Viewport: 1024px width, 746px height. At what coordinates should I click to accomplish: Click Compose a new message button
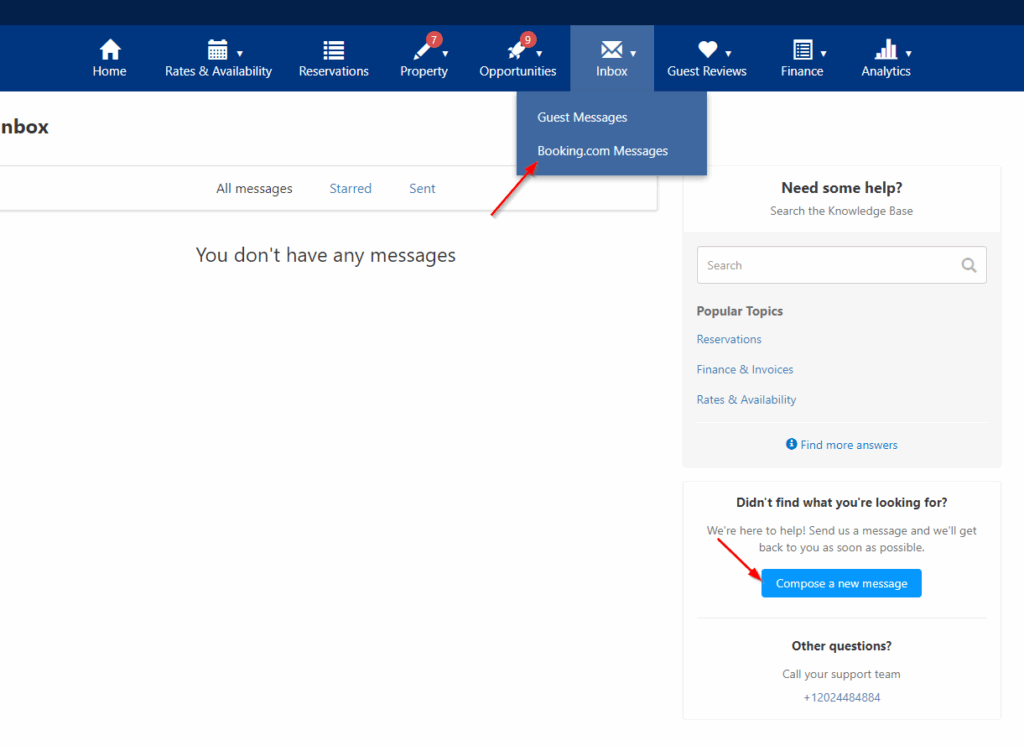click(x=841, y=583)
